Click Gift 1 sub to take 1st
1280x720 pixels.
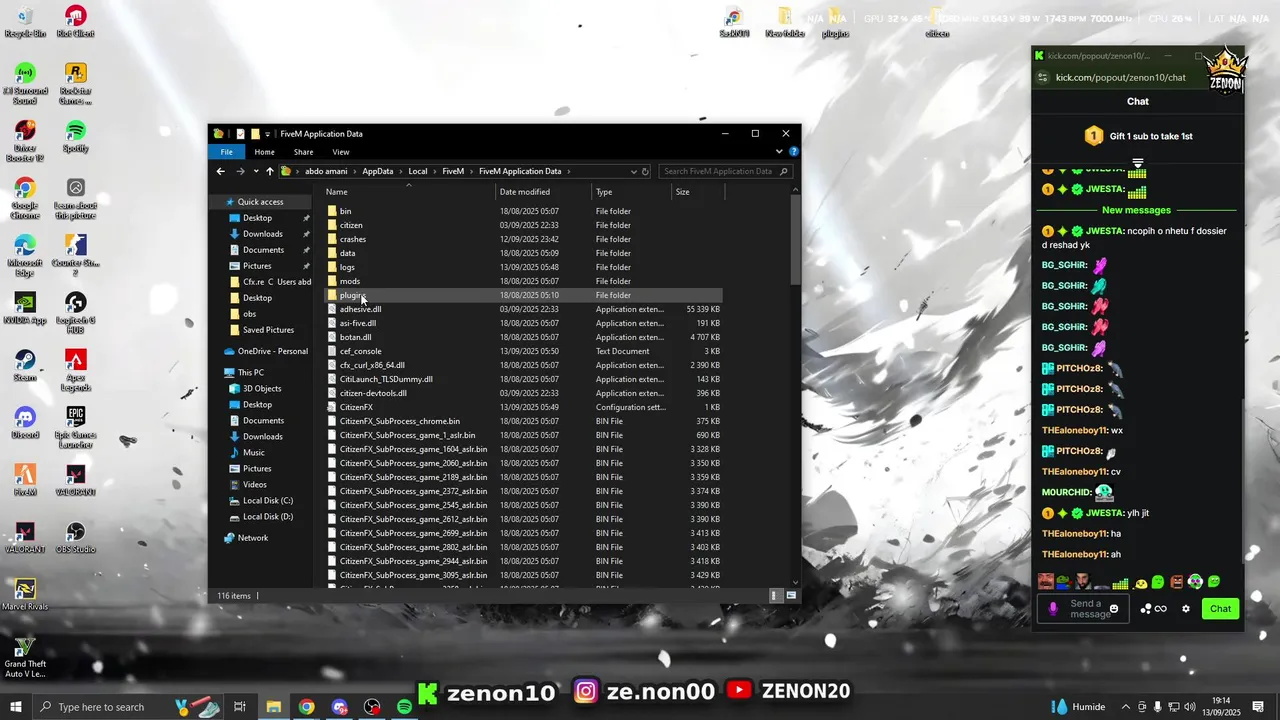[x=1138, y=136]
